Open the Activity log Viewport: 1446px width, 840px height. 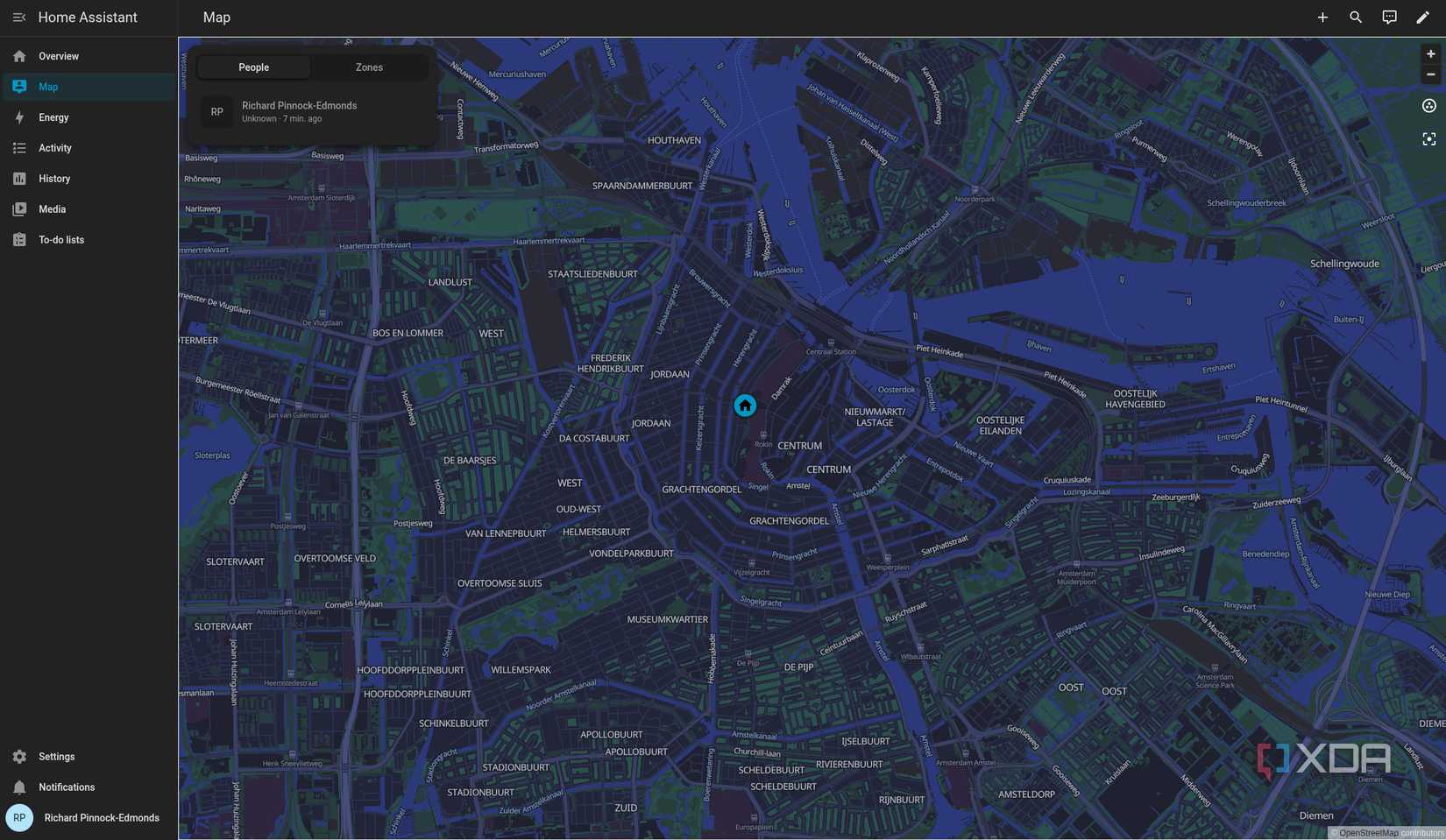(89, 148)
